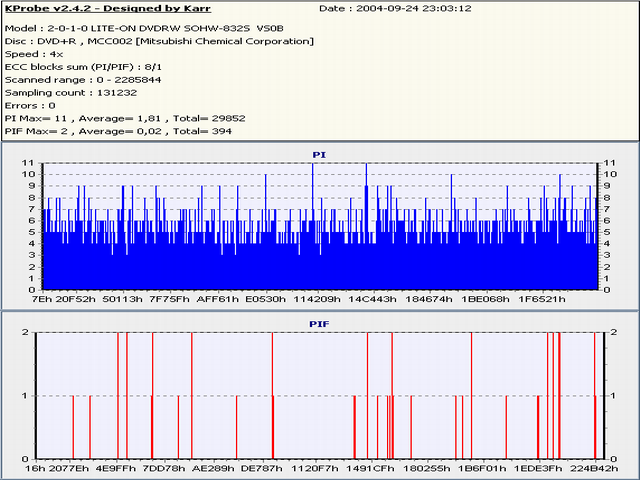Select the Model LITE-ON DVDRW SOHW-832S line

click(x=144, y=28)
